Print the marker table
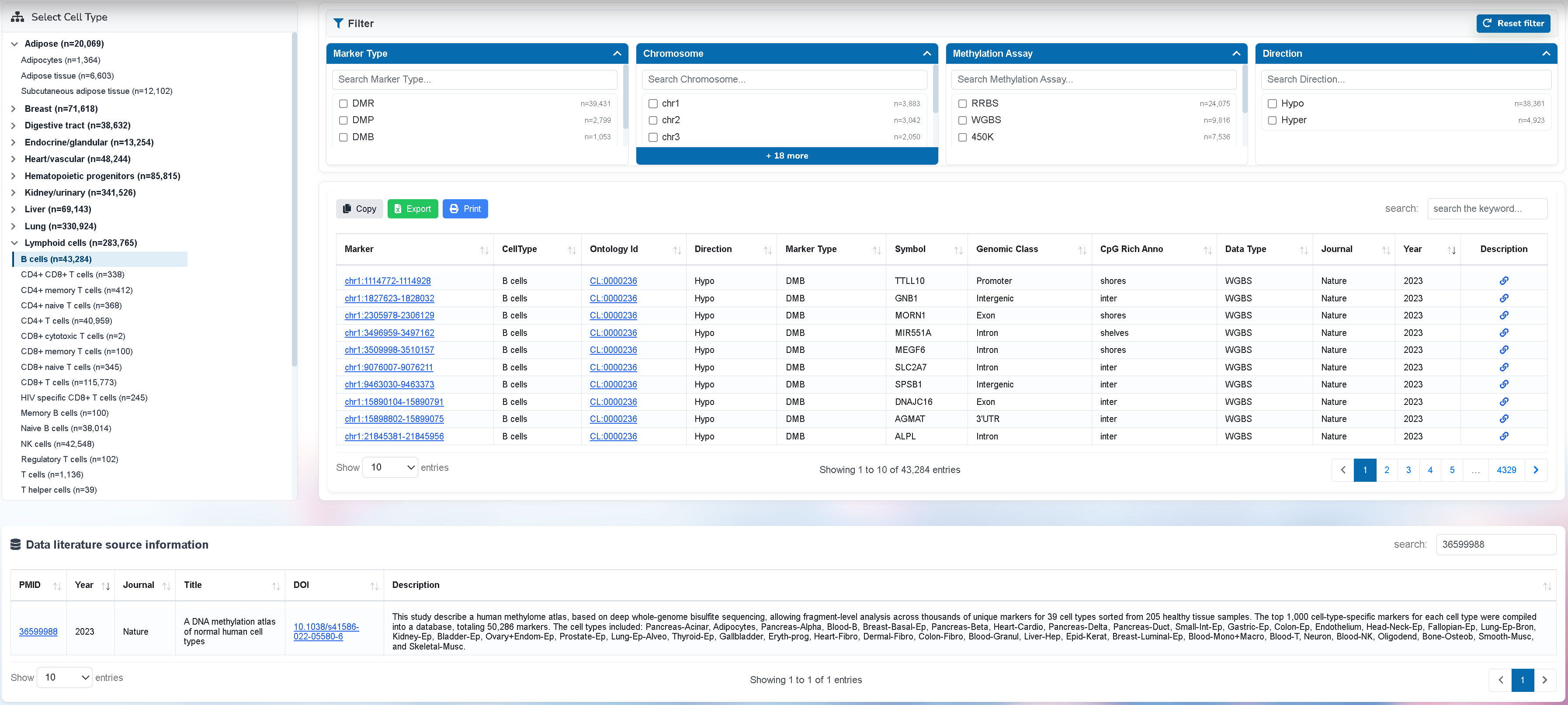Viewport: 1568px width, 705px height. tap(465, 209)
